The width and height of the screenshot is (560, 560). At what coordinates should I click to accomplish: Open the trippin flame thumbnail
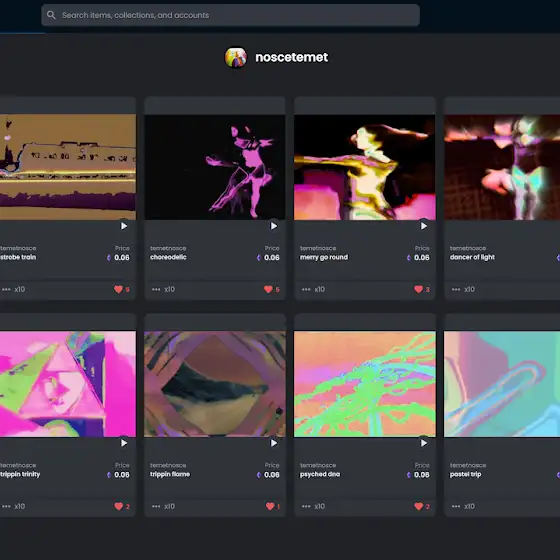click(x=215, y=384)
